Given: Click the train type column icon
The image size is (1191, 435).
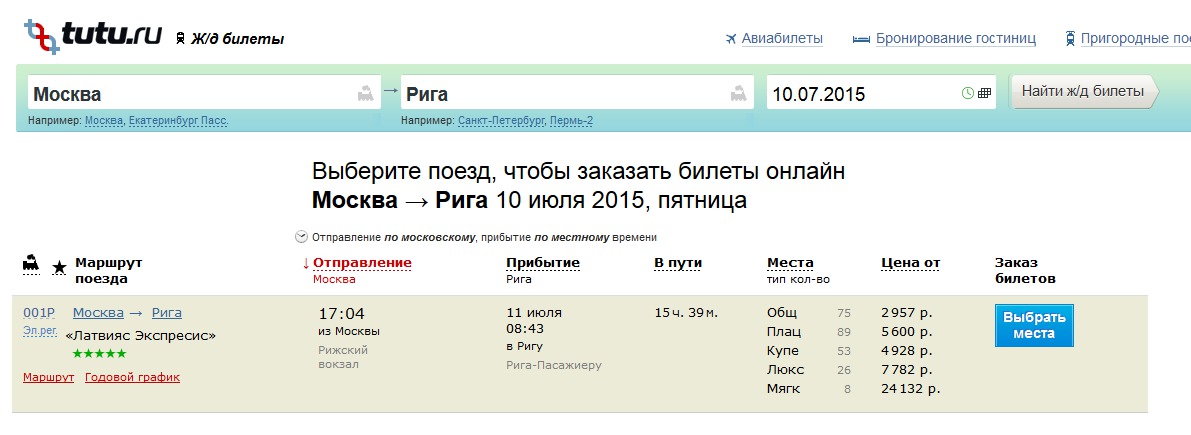Looking at the screenshot, I should click(x=31, y=264).
